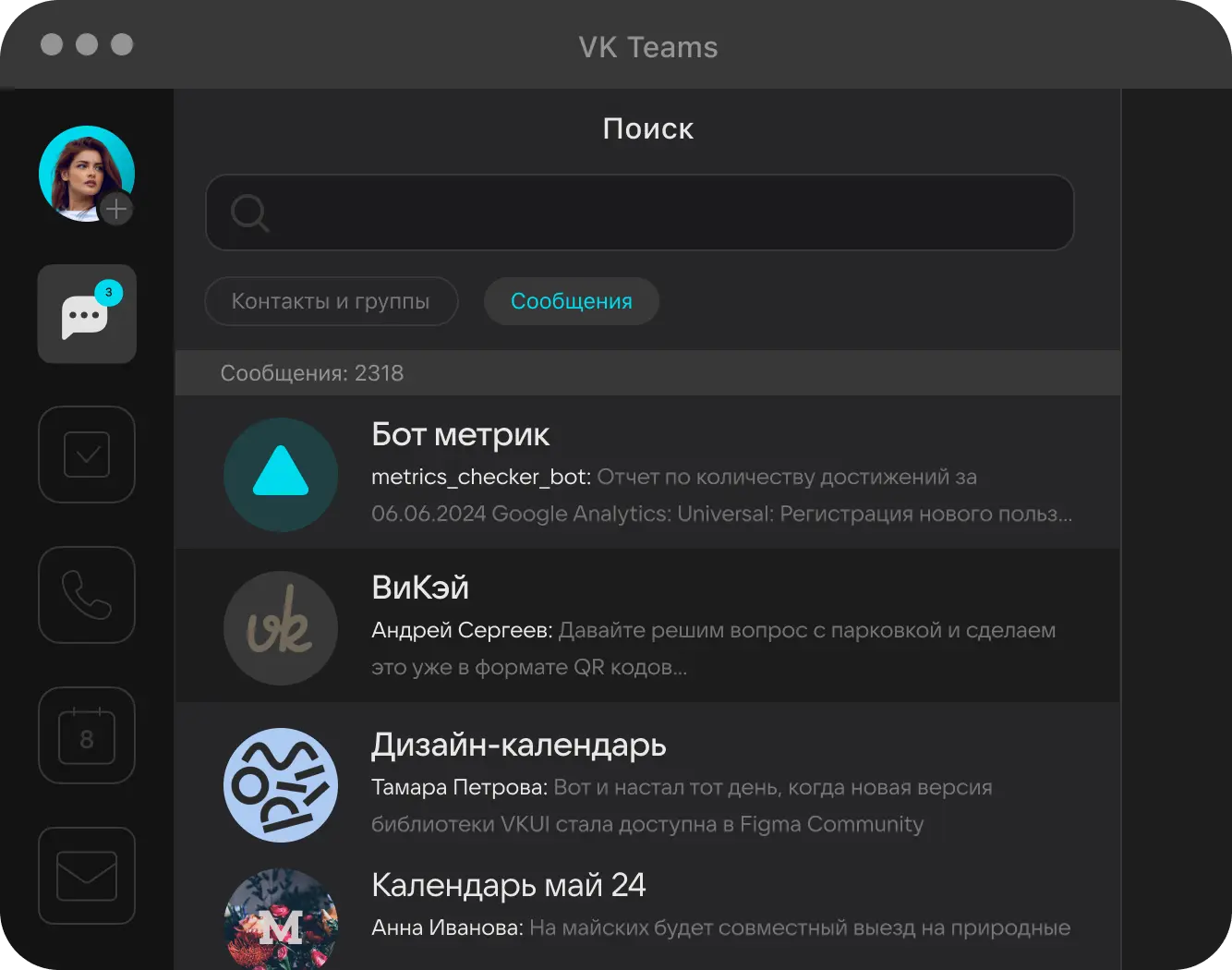This screenshot has height=970, width=1232.
Task: Open the calendar icon in the sidebar
Action: (x=87, y=735)
